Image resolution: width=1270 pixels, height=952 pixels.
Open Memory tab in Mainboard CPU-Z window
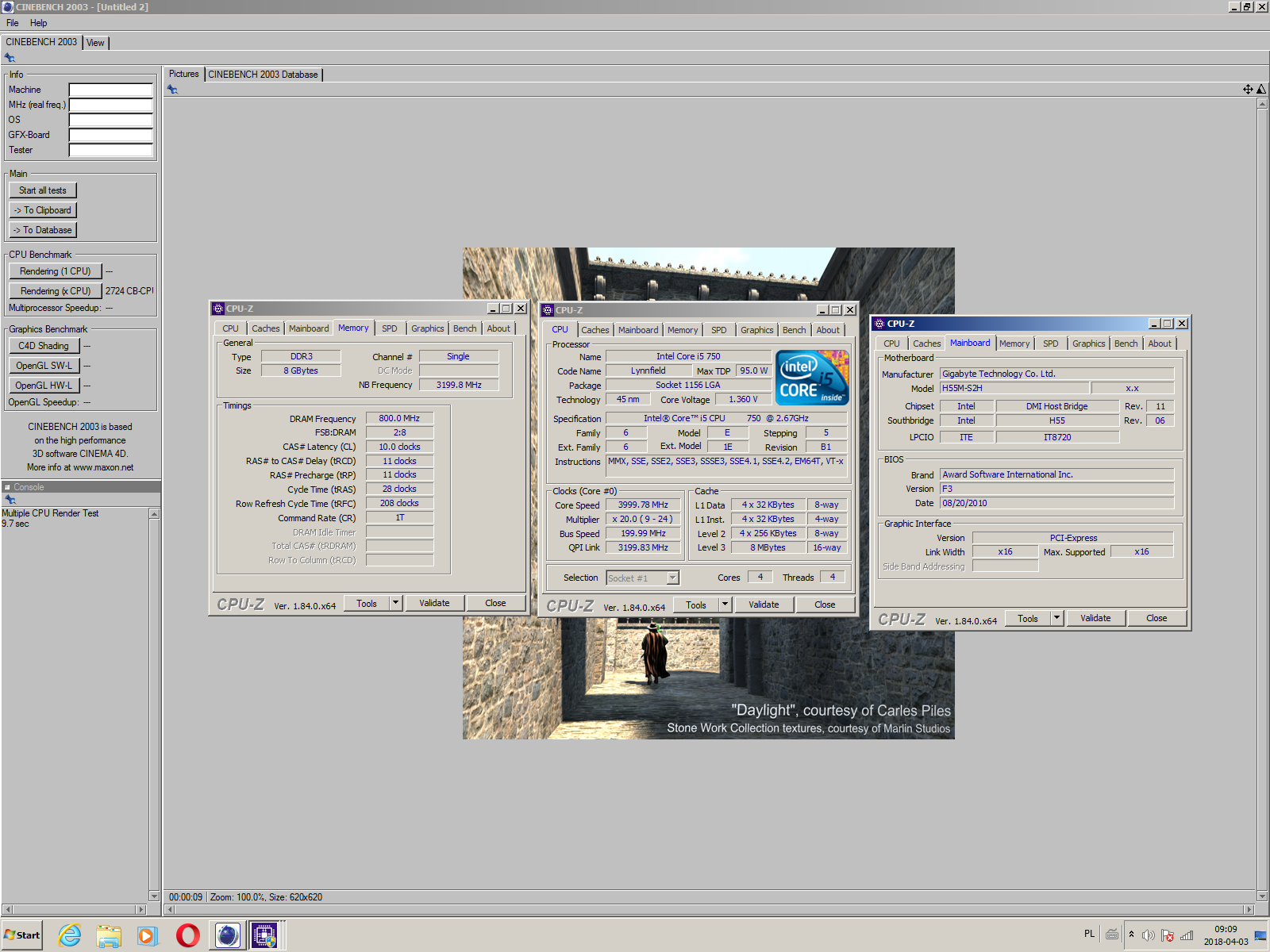[1014, 344]
